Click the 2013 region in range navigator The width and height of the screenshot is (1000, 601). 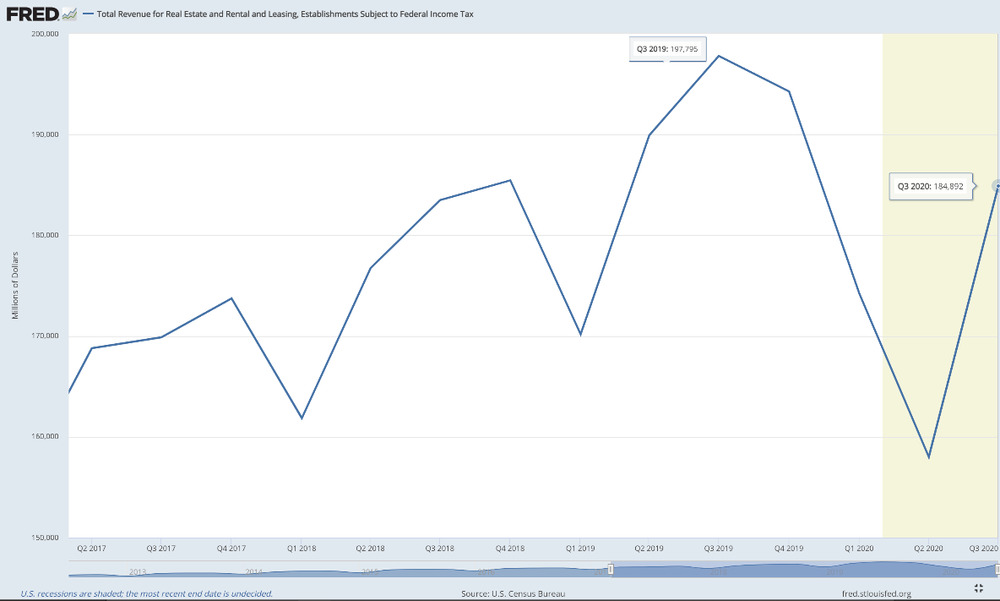[x=139, y=571]
